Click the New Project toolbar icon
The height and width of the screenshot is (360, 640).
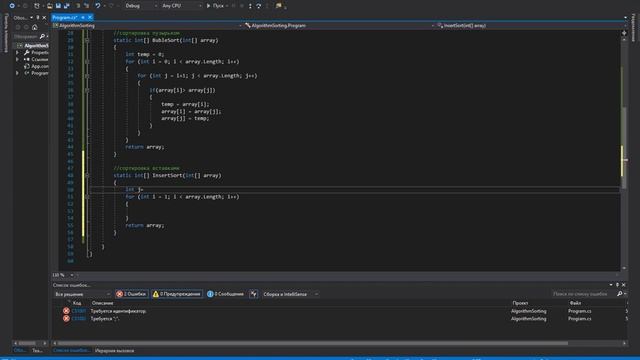(x=37, y=6)
